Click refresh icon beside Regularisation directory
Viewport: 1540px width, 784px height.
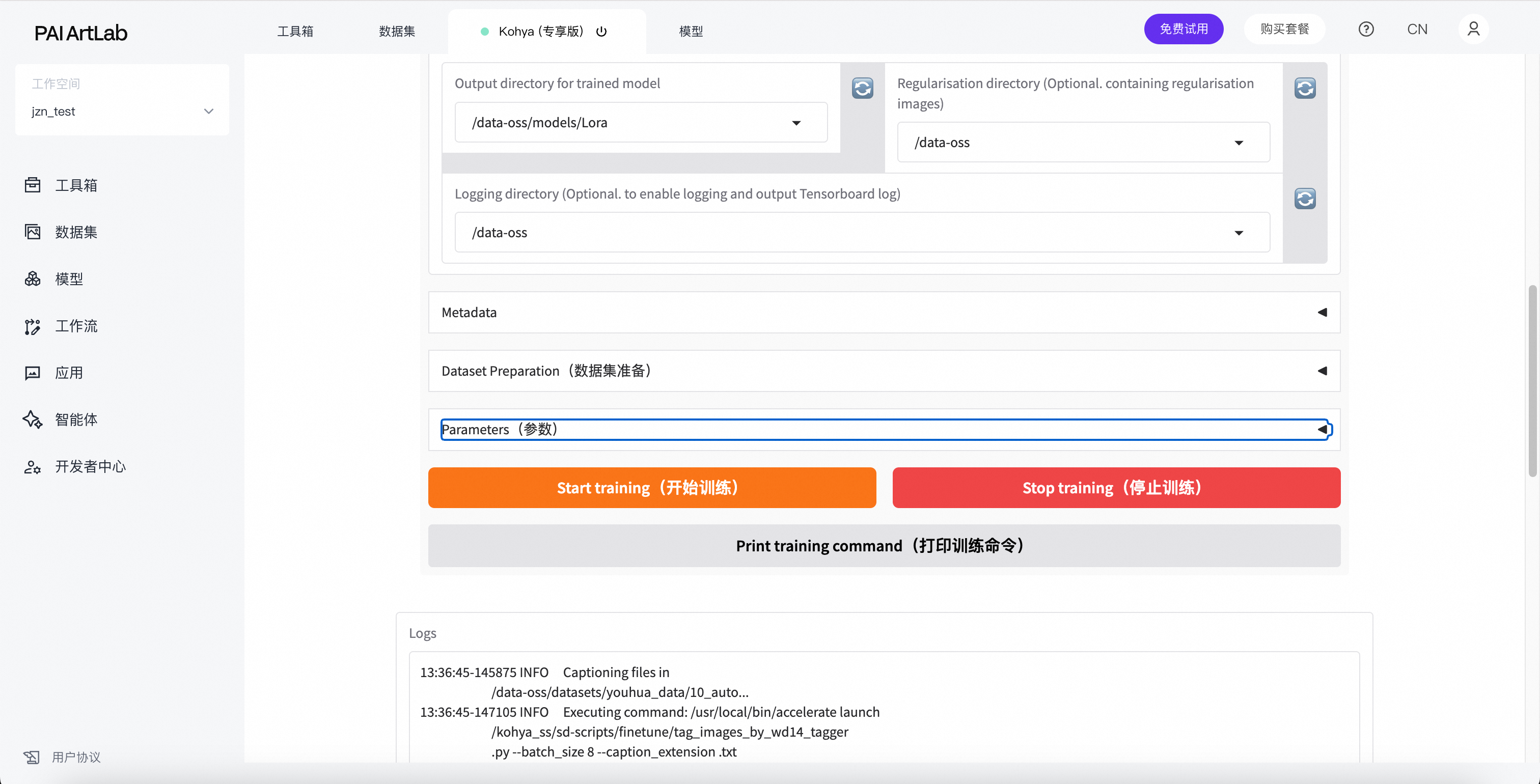tap(1304, 89)
